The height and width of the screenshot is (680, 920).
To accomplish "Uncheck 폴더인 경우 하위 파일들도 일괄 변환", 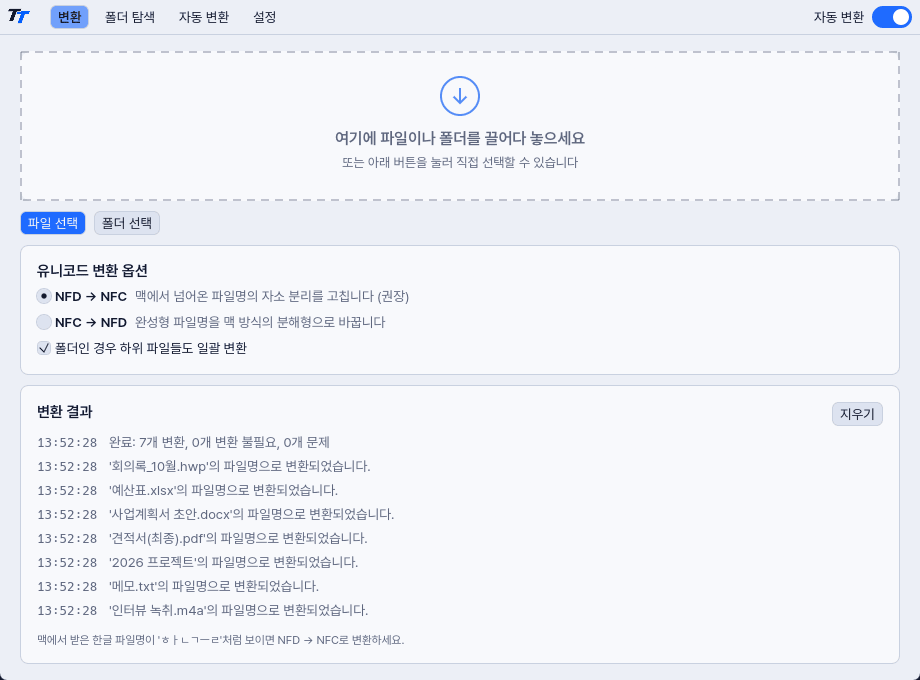I will (44, 348).
